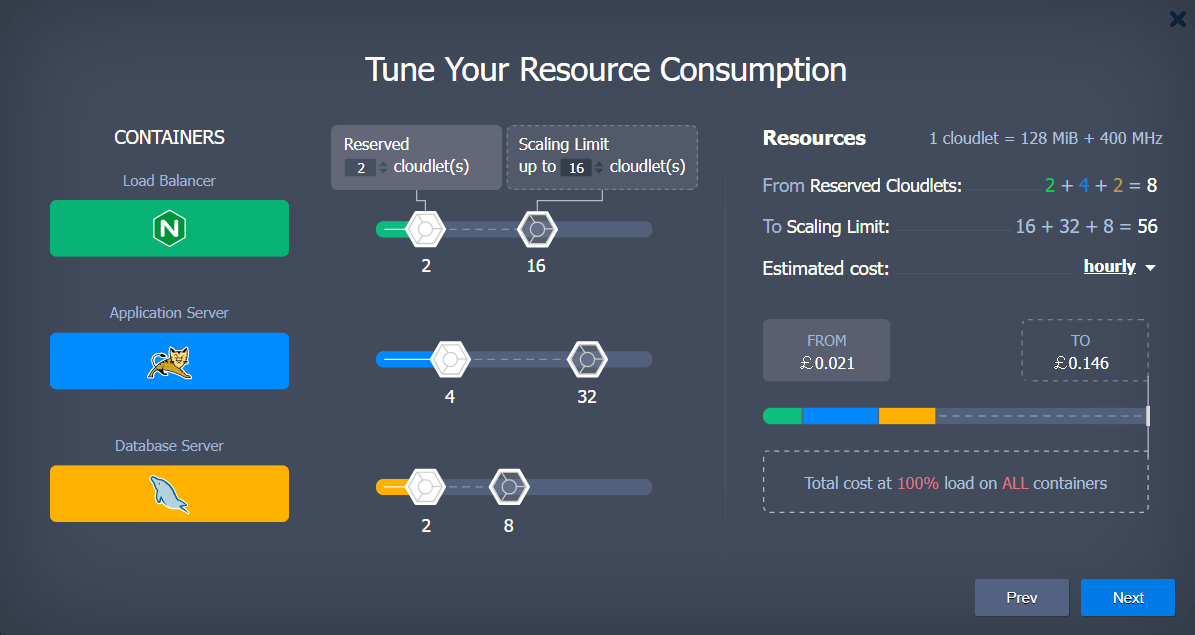Viewport: 1195px width, 635px height.
Task: Click the dropdown arrow next to hourly
Action: click(1150, 268)
